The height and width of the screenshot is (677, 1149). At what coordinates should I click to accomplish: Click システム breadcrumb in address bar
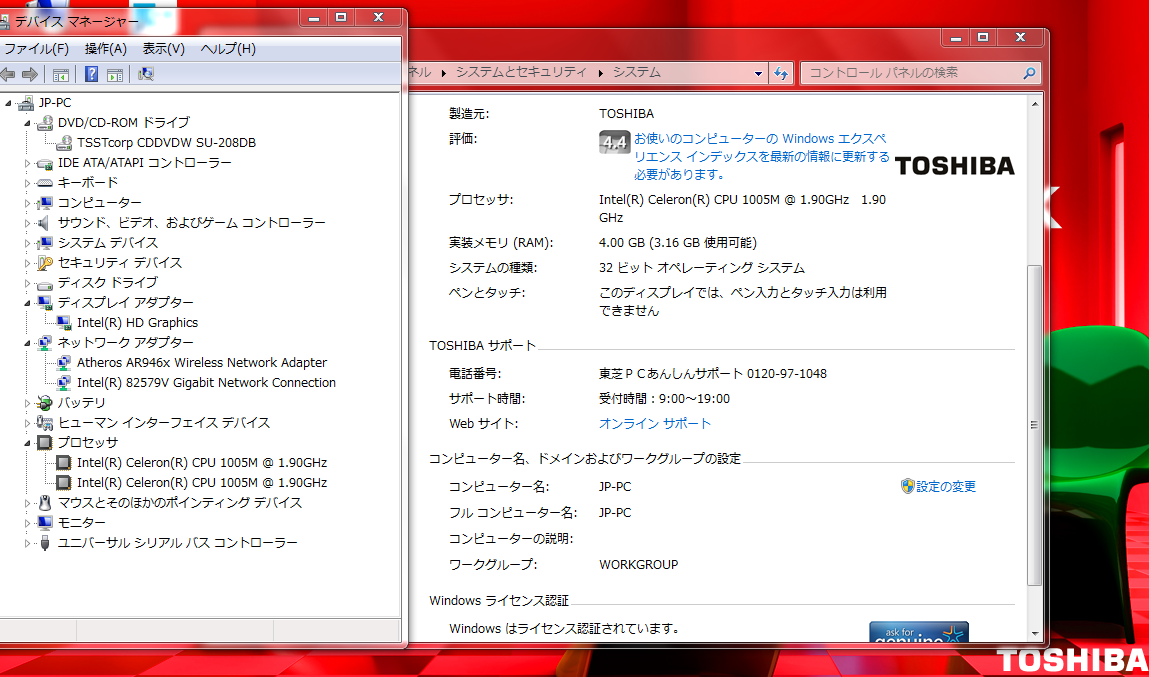coord(637,73)
